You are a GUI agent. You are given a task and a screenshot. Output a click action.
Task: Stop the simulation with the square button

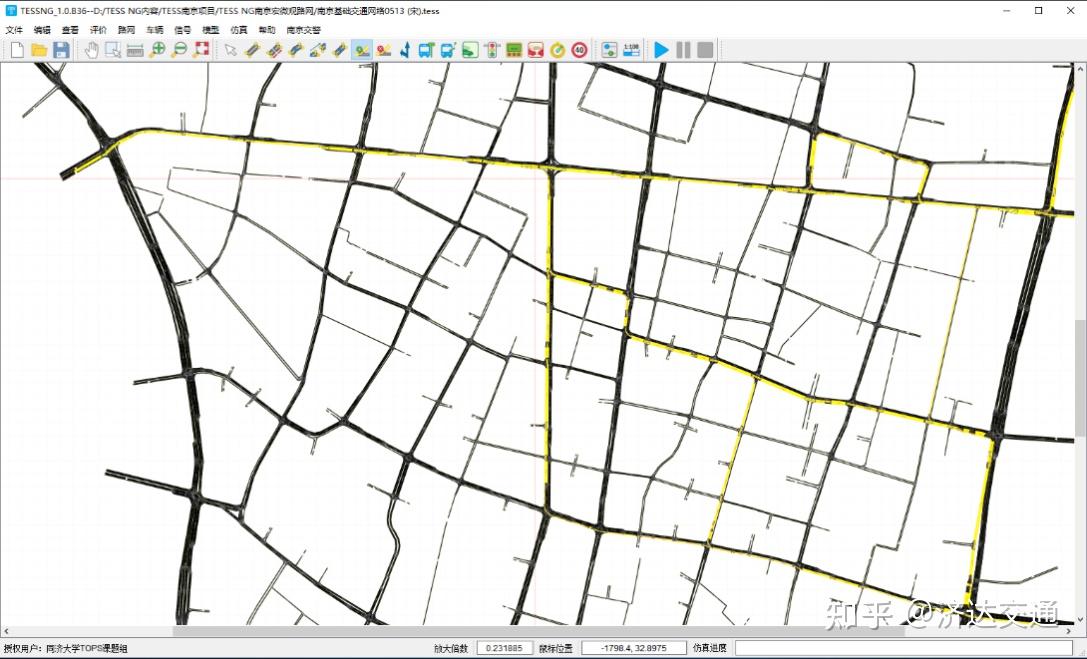(705, 50)
